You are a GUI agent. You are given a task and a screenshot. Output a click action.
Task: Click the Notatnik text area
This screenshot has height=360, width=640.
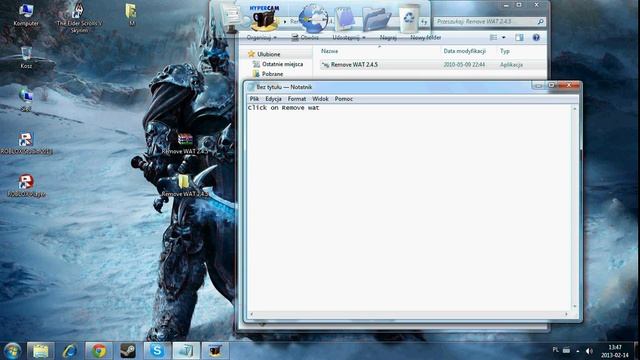pyautogui.click(x=409, y=207)
